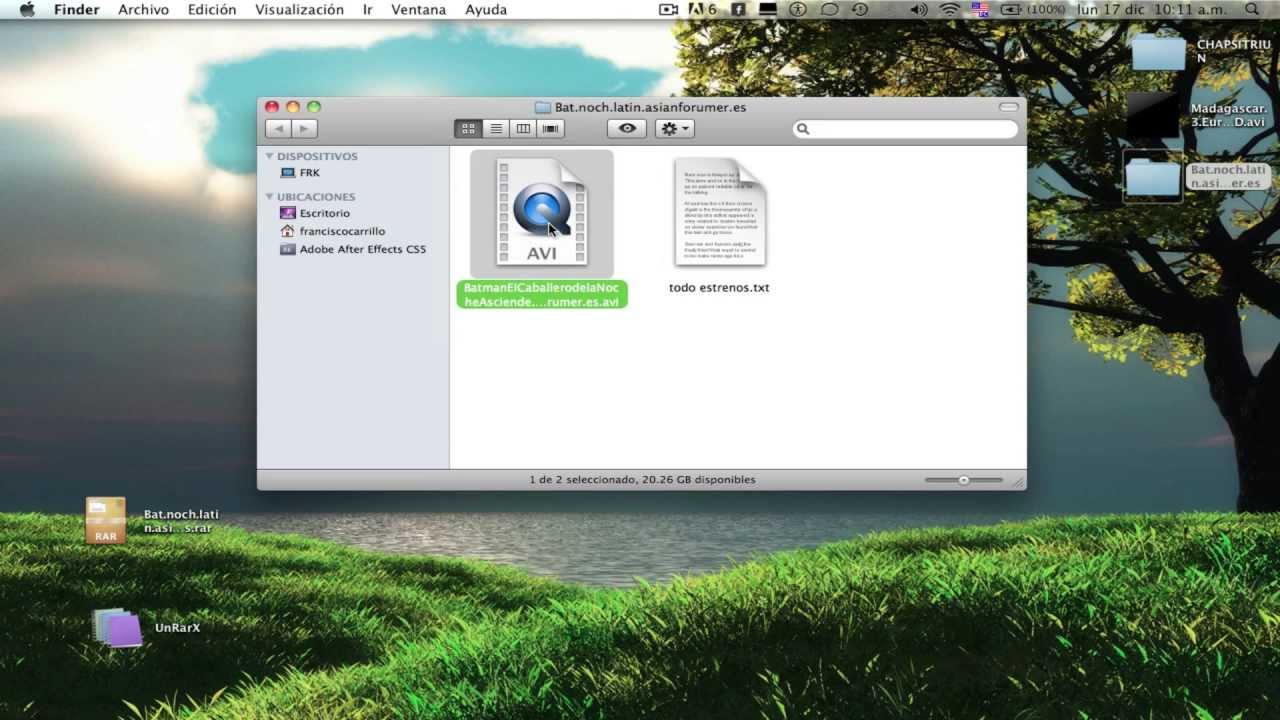The width and height of the screenshot is (1280, 720).
Task: Minimize the Finder window
Action: tap(293, 107)
